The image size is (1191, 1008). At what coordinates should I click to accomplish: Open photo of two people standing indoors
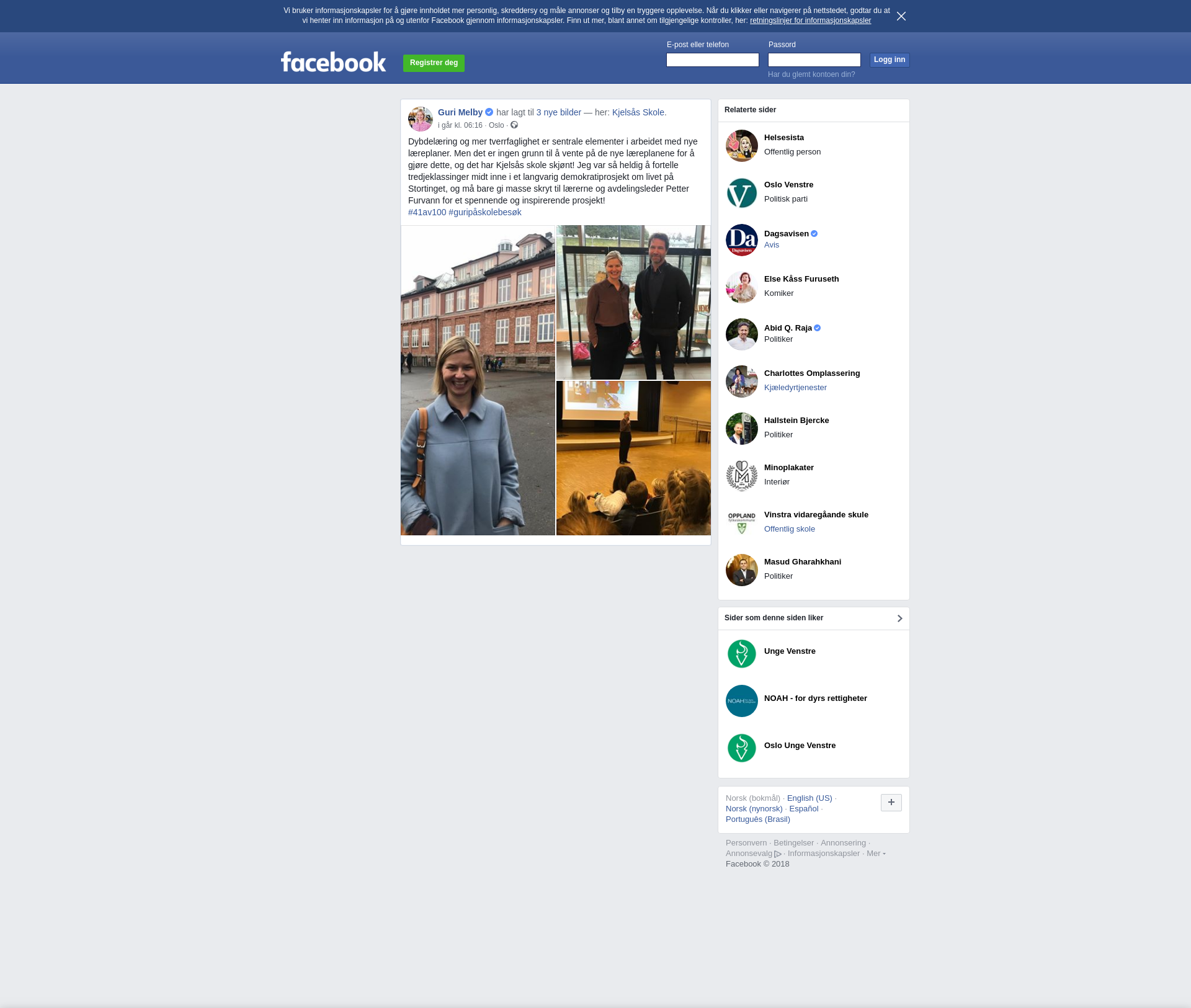click(633, 302)
